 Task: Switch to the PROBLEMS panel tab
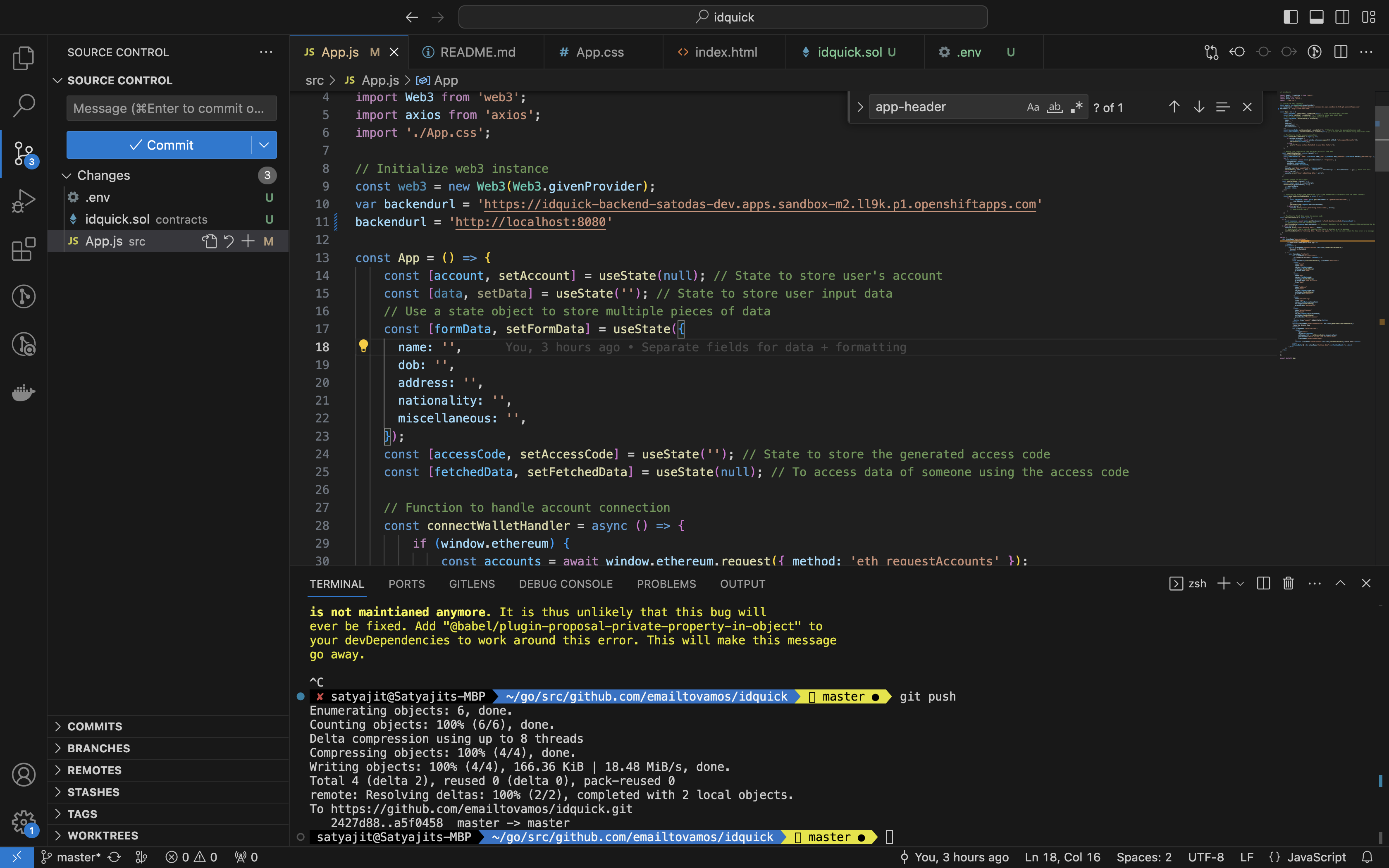click(666, 584)
